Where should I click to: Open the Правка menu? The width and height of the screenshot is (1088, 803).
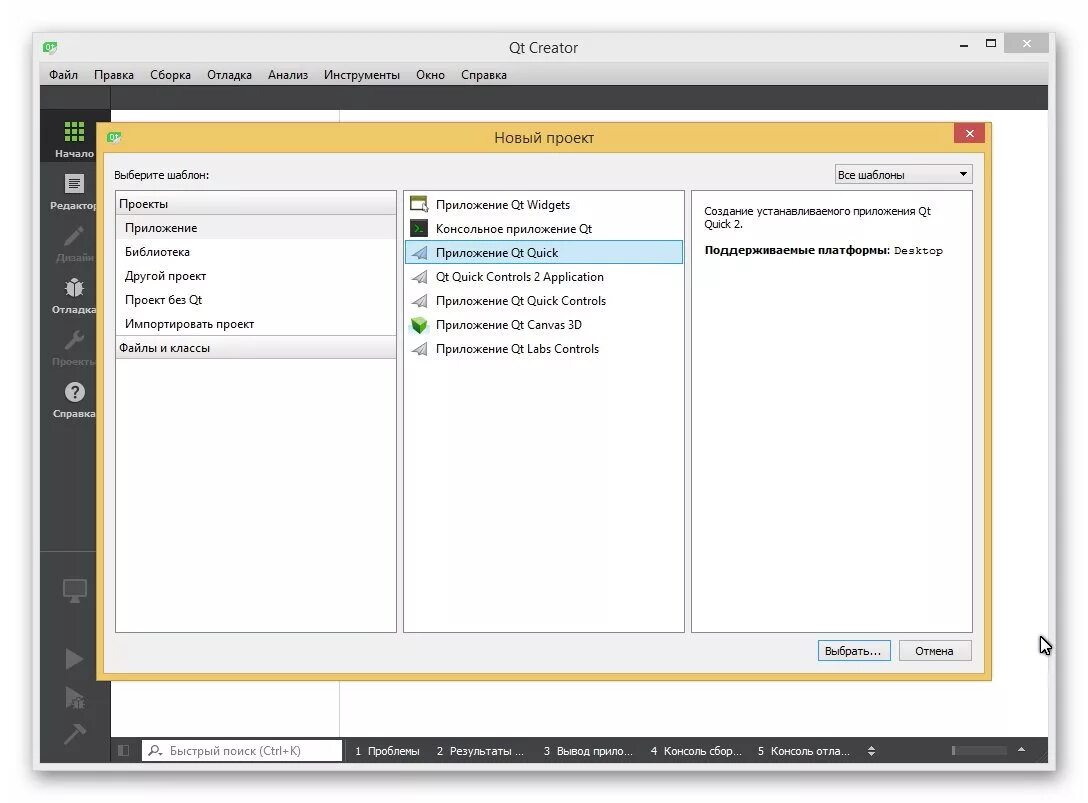point(114,75)
